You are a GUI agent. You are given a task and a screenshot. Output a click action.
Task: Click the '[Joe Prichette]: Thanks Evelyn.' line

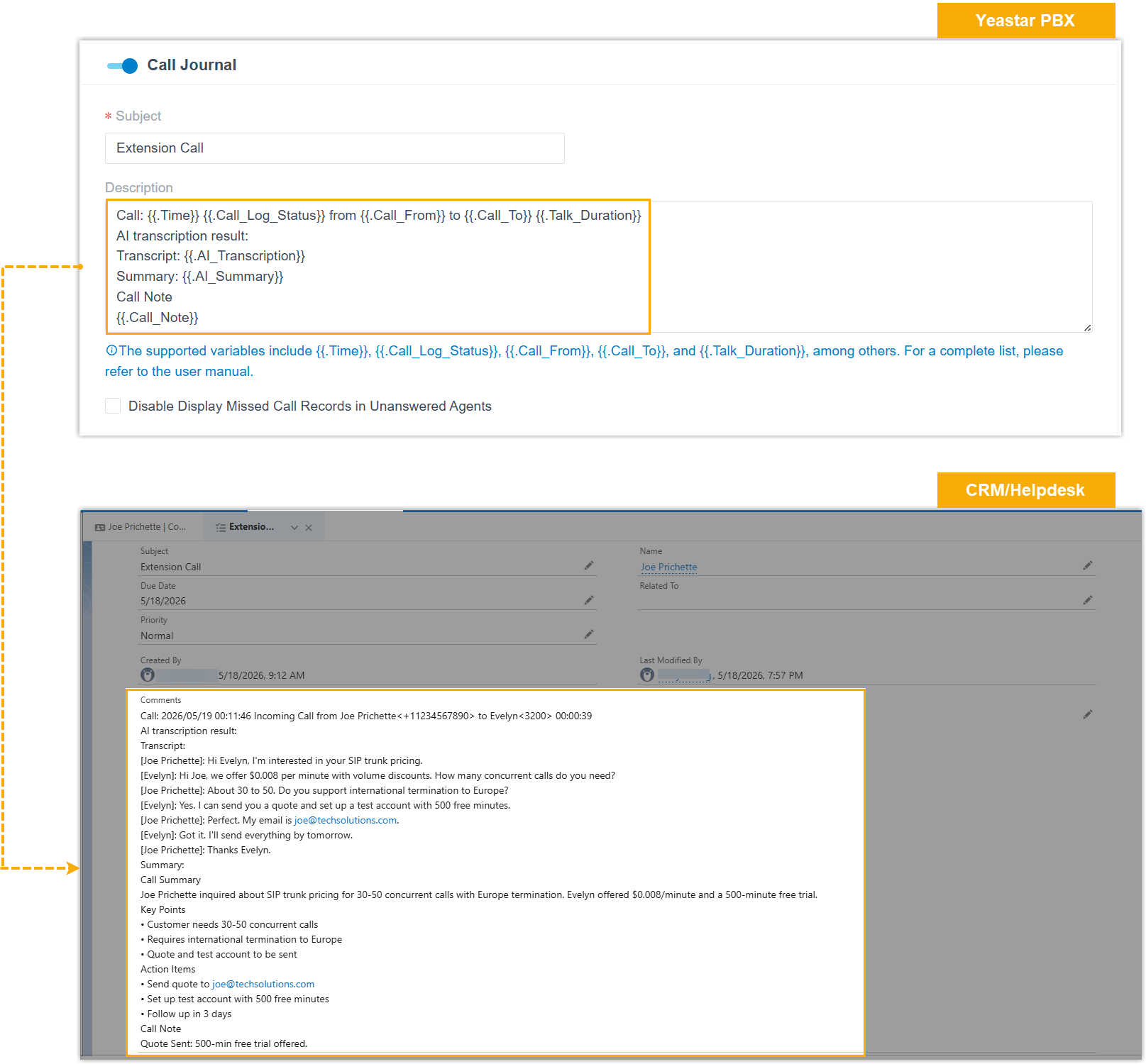pos(206,850)
